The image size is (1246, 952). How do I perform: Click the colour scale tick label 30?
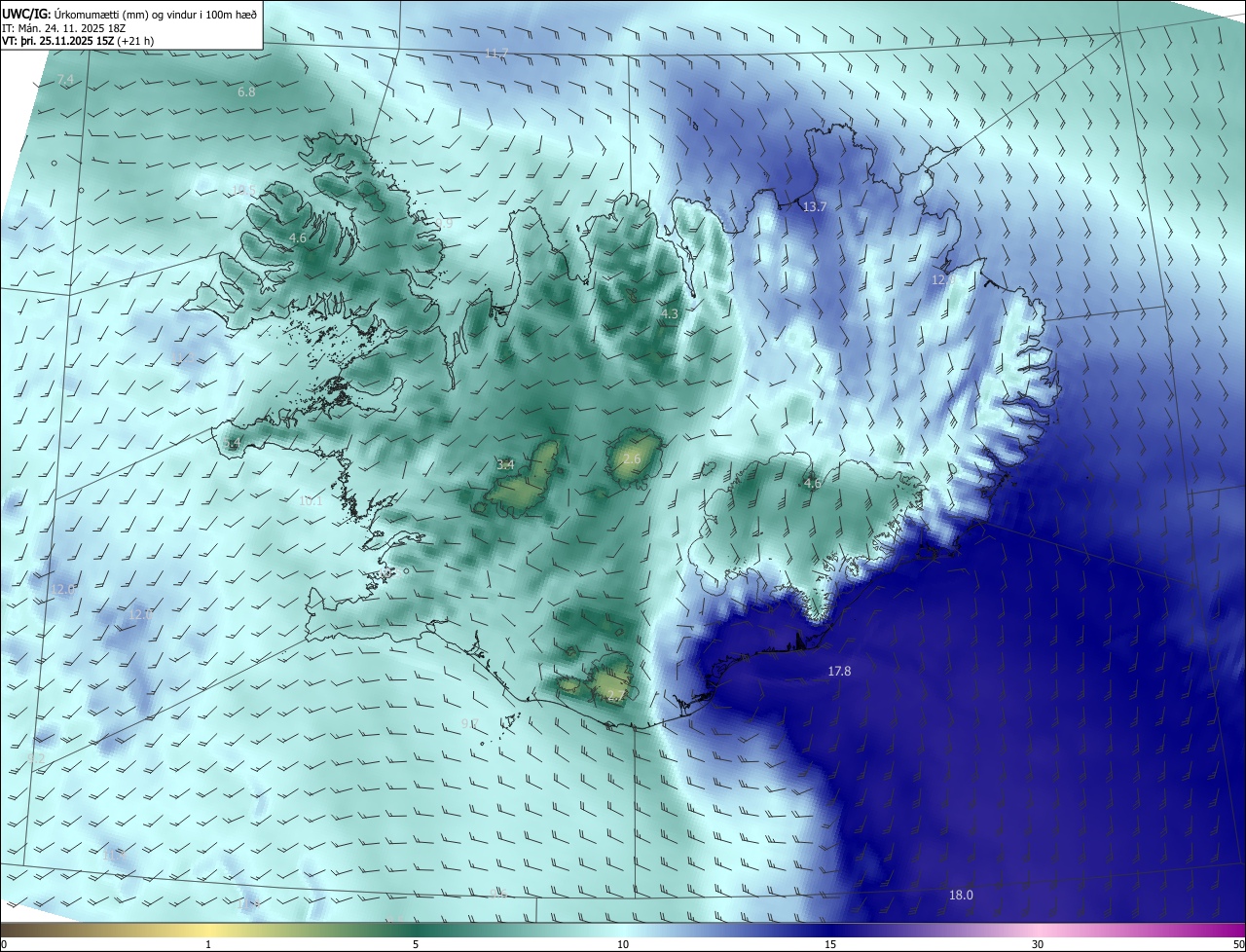coord(1038,944)
